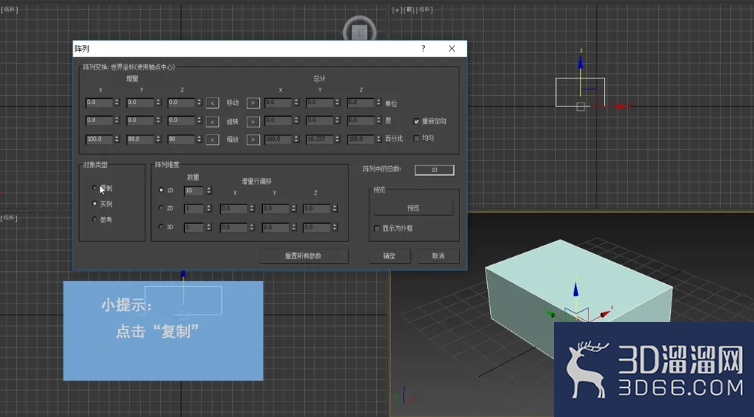Screen dimensions: 754x417
Task: Click the incremental move Y field
Action: pyautogui.click(x=140, y=103)
